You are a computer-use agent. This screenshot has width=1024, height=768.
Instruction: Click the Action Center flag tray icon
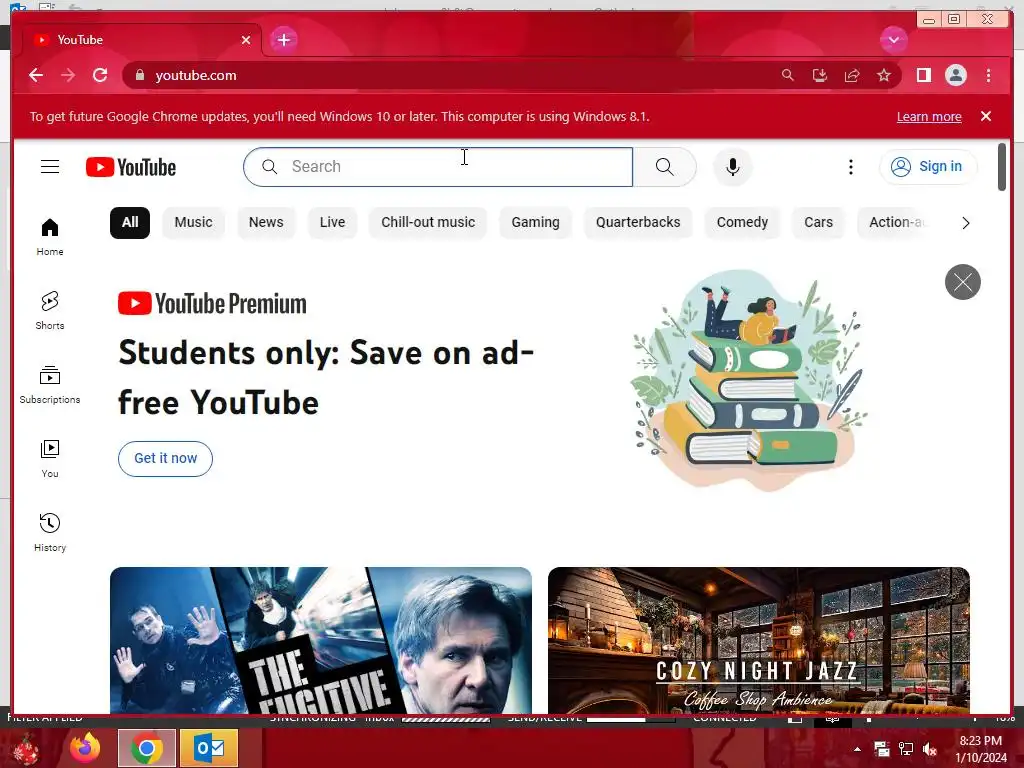[x=882, y=749]
